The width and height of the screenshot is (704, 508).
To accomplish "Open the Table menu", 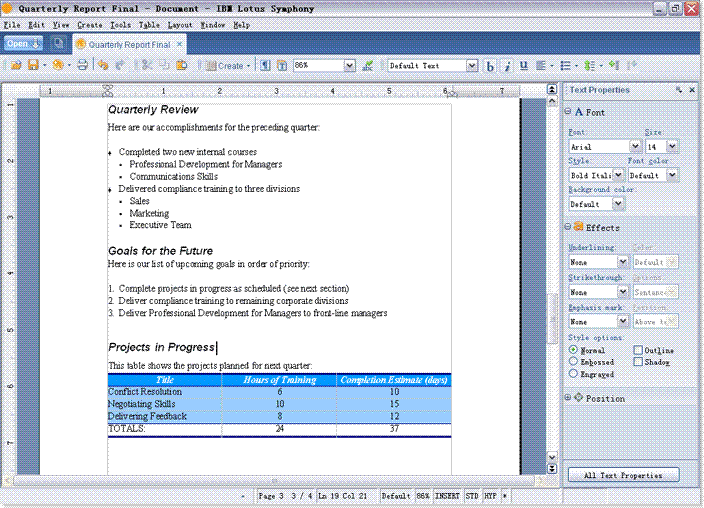I will [149, 25].
